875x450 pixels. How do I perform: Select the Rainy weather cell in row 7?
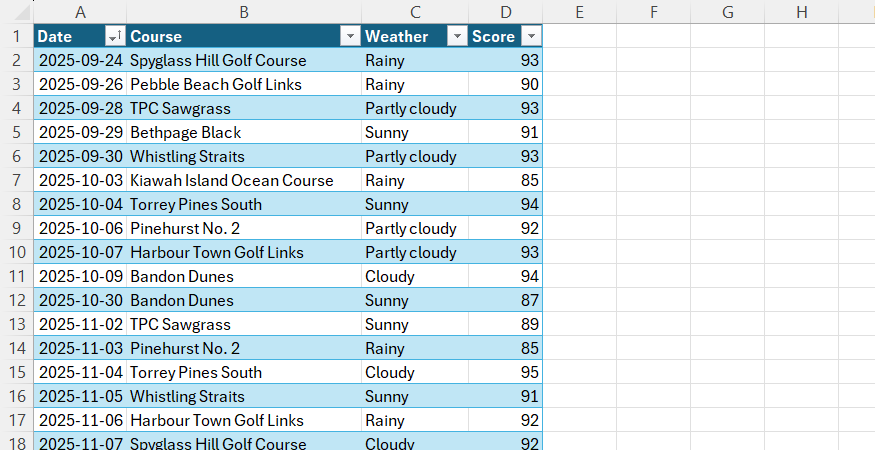415,180
